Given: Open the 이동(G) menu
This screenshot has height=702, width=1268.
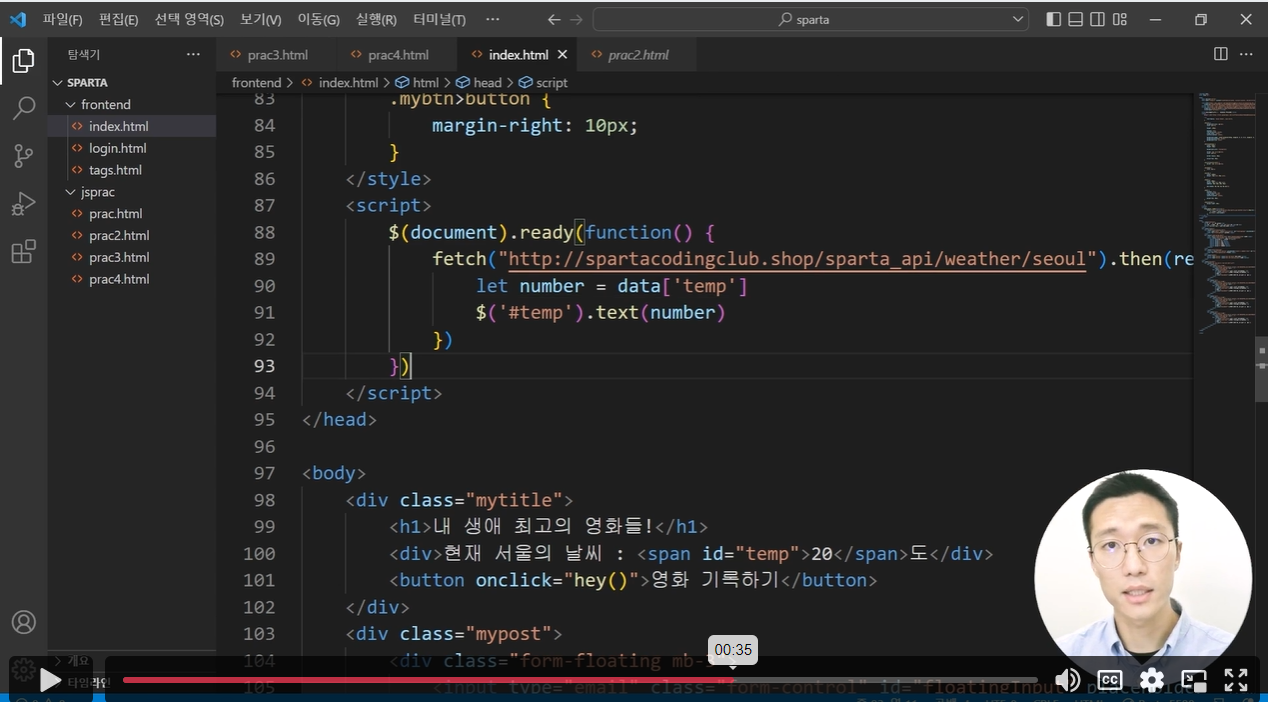Looking at the screenshot, I should [319, 19].
